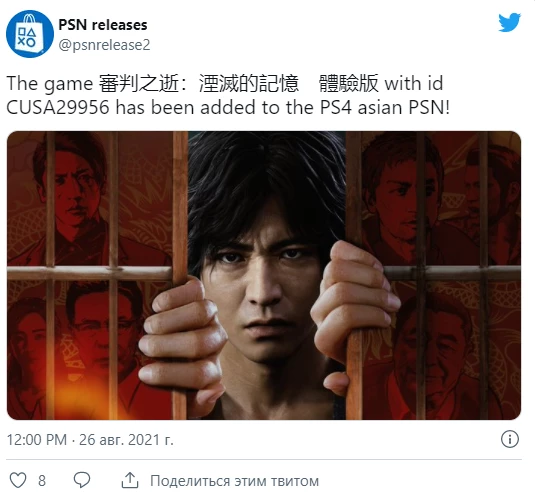Viewport: 535px width, 500px height.
Task: Open the PSN releases profile avatar
Action: [30, 34]
